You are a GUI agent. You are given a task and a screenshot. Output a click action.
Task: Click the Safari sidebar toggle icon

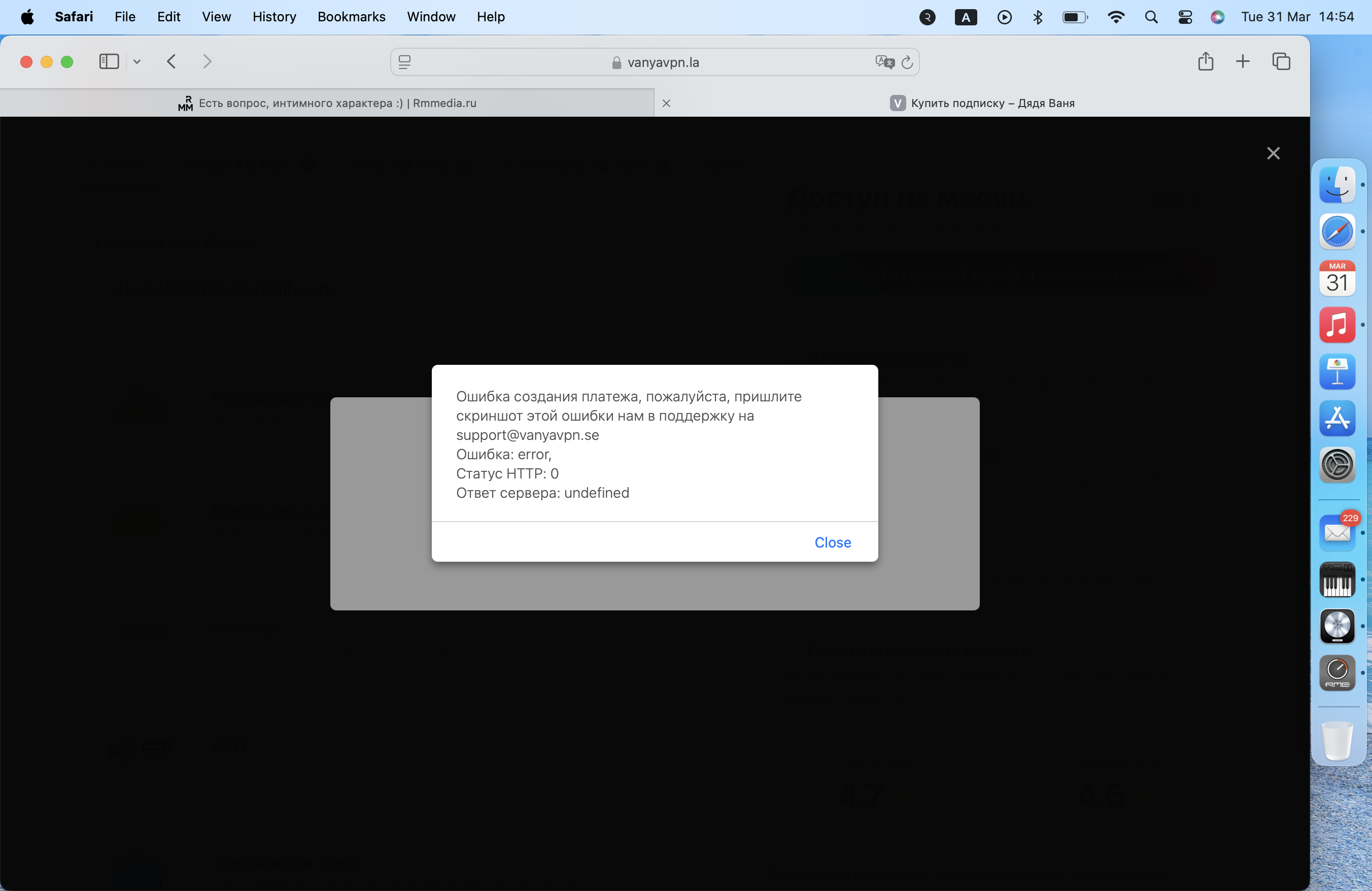pos(109,62)
